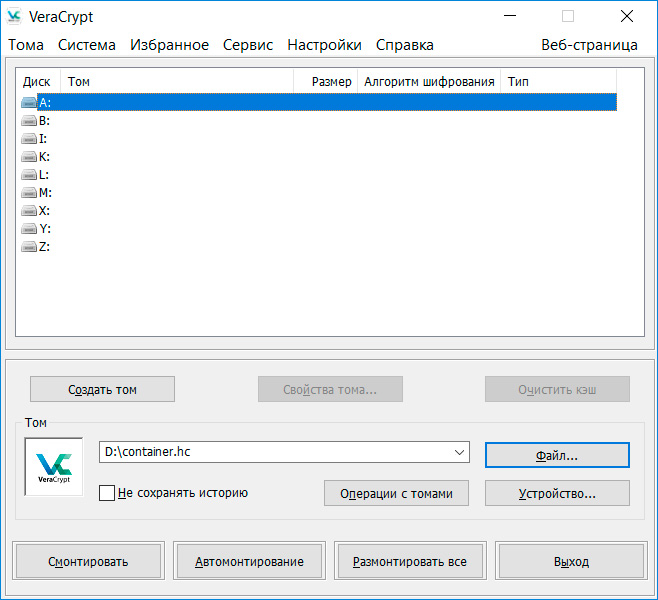
Task: Open the Тома menu
Action: 26,45
